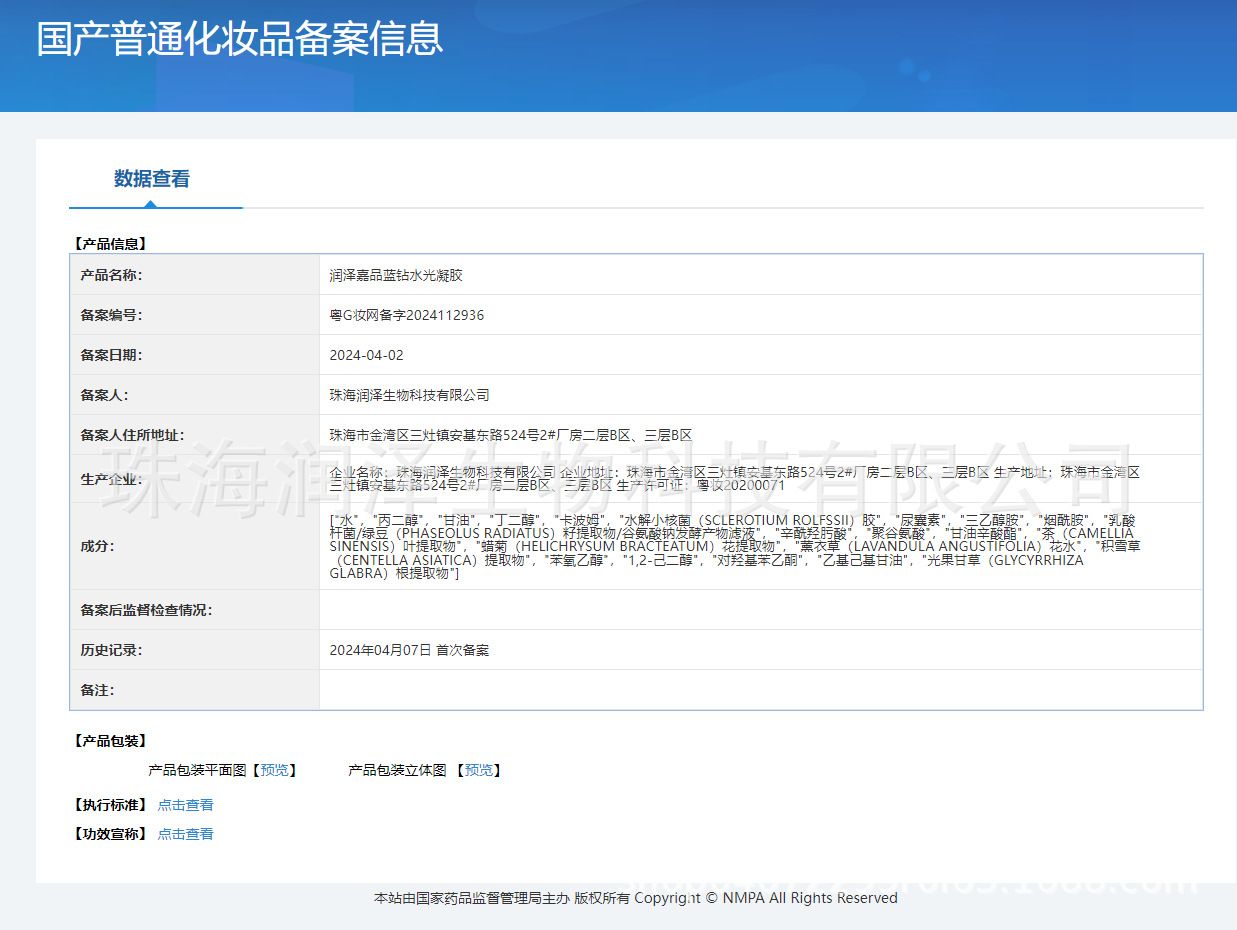Click 点击查看 next to 功效宣称
1237x930 pixels.
(185, 834)
